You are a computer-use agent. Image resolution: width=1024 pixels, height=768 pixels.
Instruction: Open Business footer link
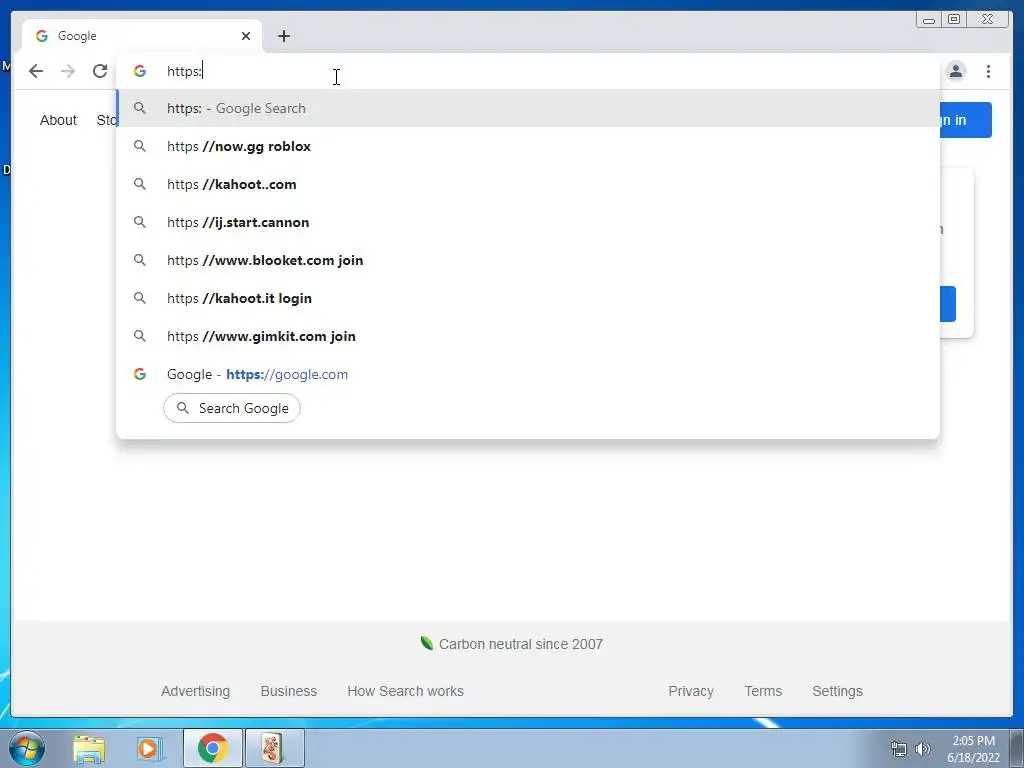(x=289, y=691)
